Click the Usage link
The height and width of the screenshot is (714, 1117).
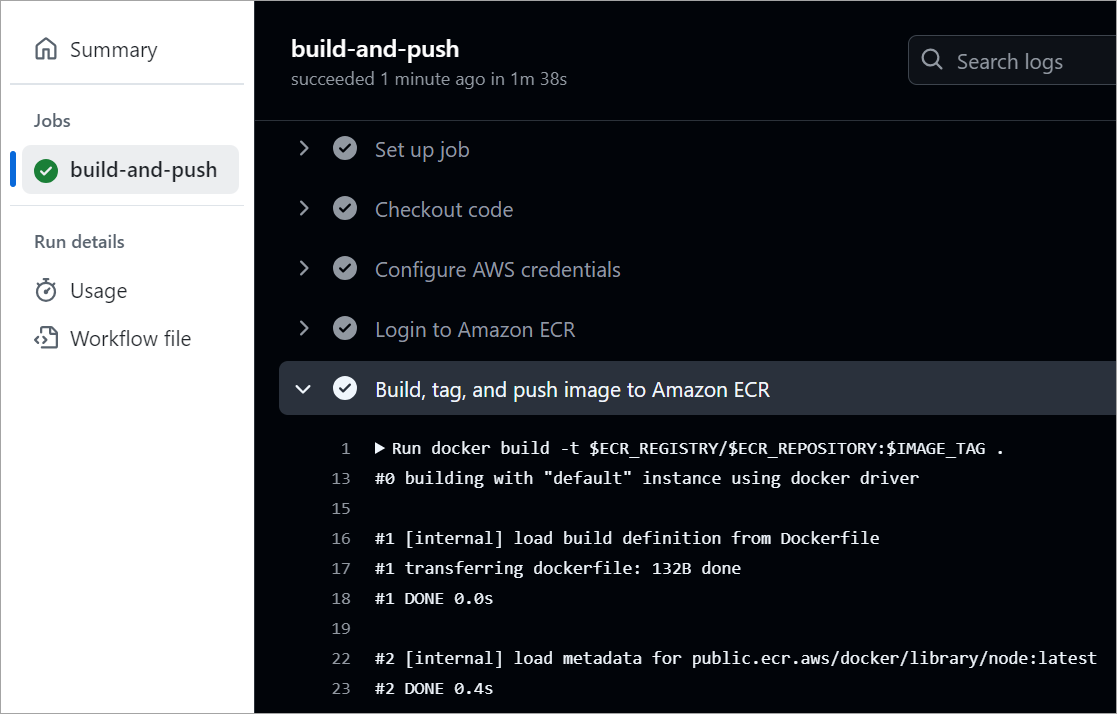97,291
